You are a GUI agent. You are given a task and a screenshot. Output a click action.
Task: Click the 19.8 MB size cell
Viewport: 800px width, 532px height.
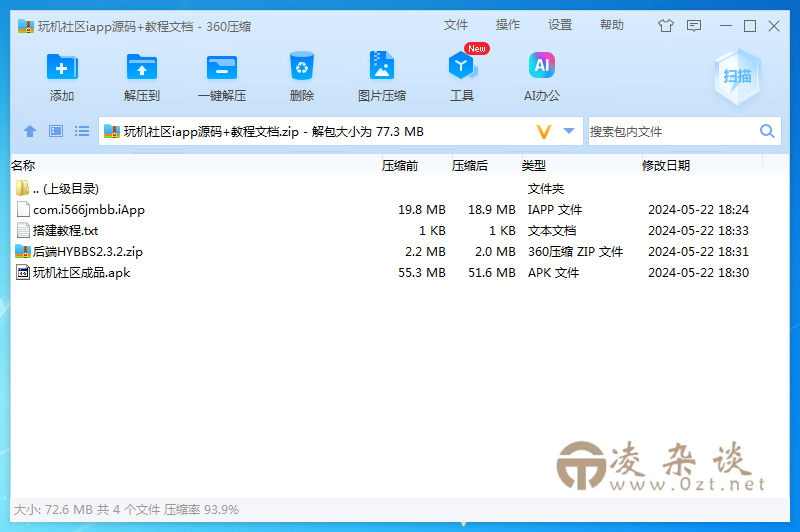tap(421, 210)
